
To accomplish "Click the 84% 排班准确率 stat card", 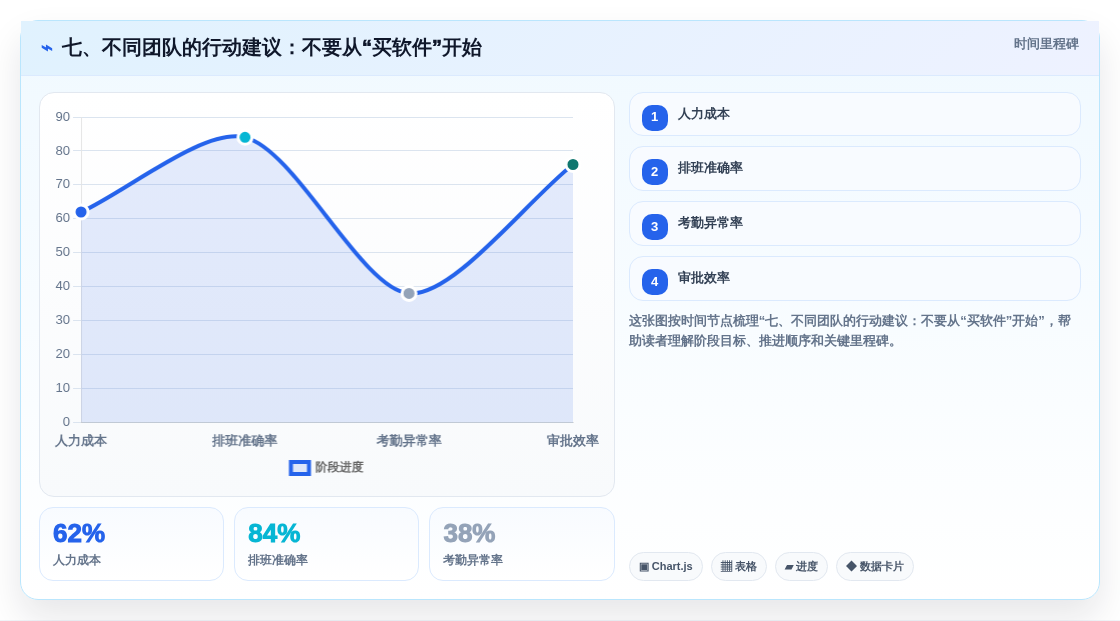I will [x=326, y=545].
